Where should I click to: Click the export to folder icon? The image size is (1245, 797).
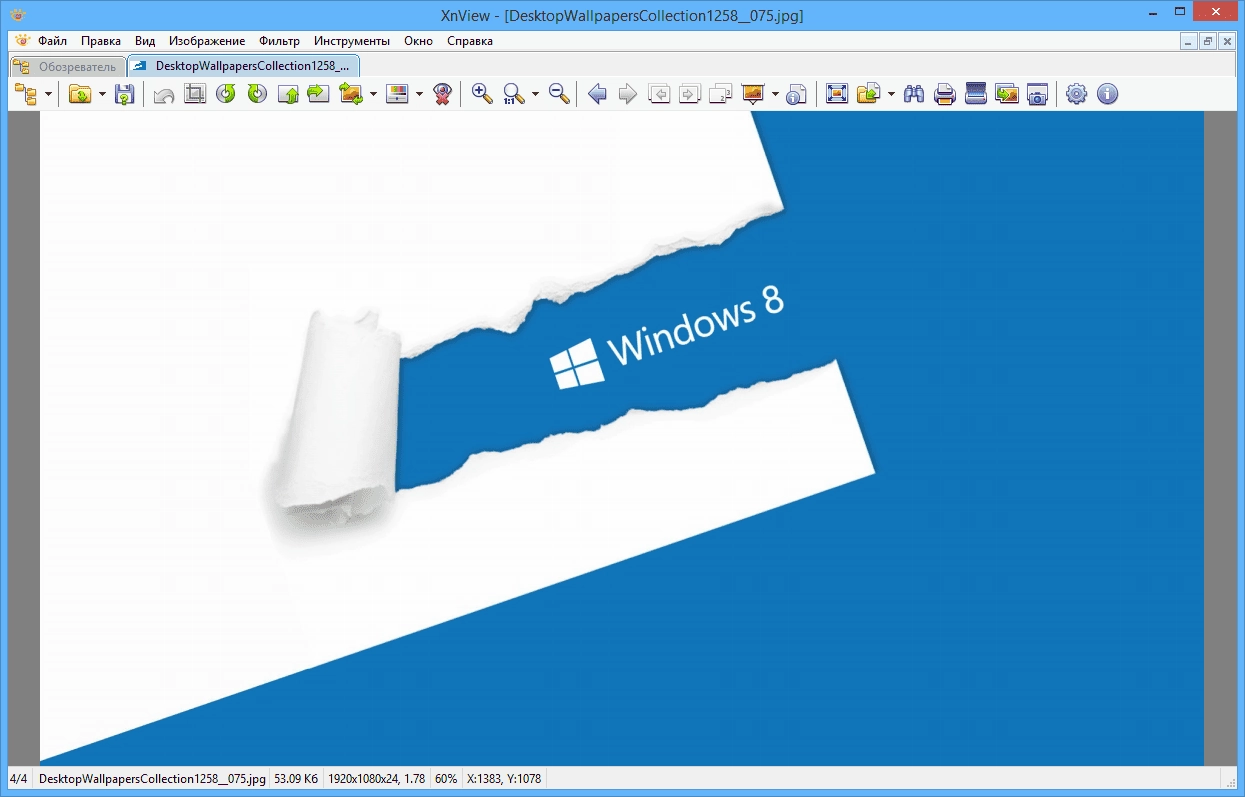(x=868, y=94)
